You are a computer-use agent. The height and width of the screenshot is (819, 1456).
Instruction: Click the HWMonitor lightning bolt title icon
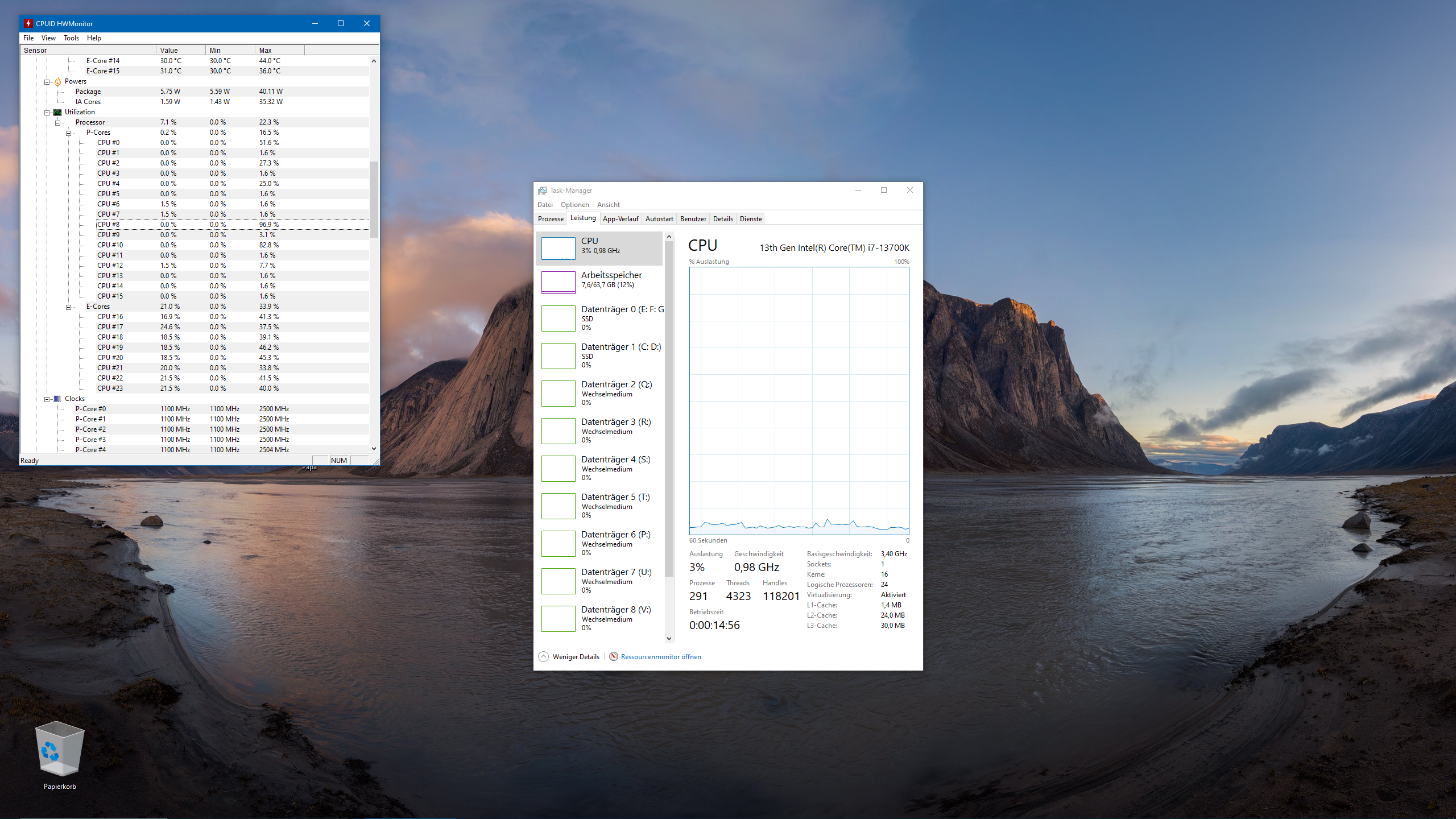[x=28, y=23]
